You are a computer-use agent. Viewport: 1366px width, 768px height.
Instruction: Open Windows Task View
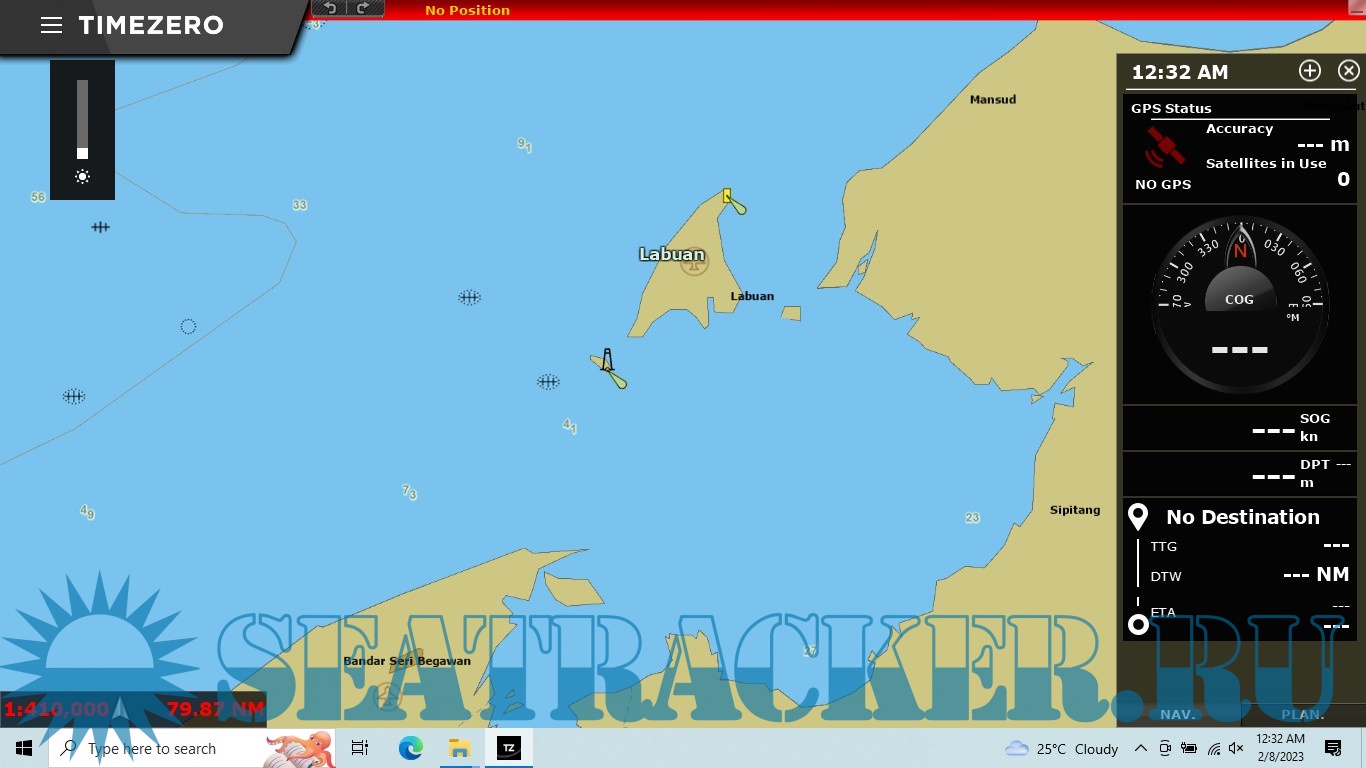[x=360, y=748]
